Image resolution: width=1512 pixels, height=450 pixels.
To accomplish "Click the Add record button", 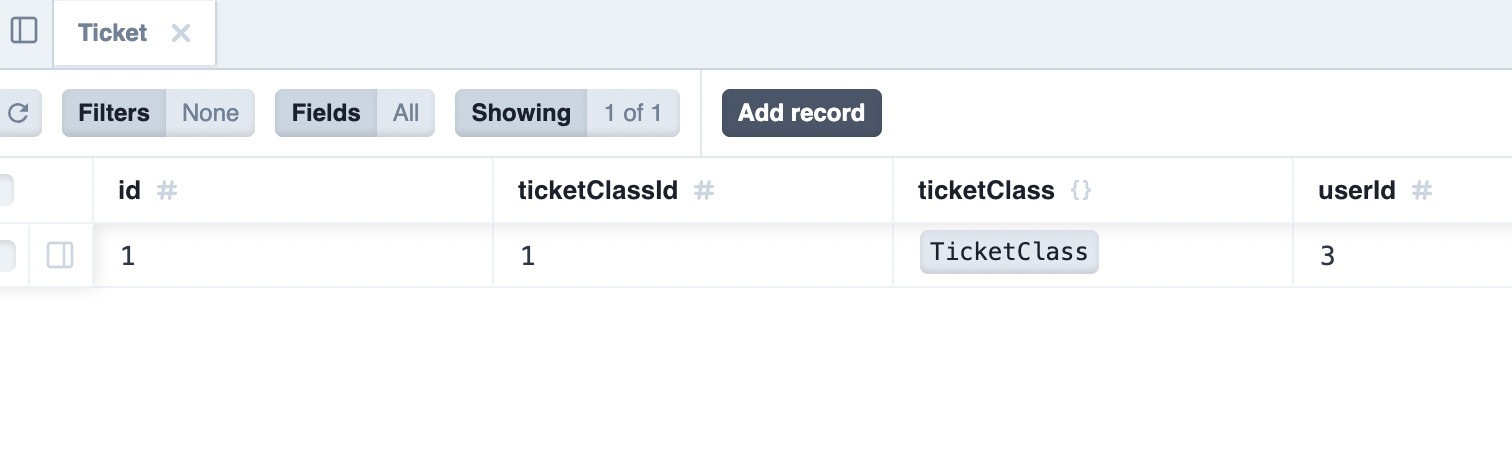I will tap(802, 113).
